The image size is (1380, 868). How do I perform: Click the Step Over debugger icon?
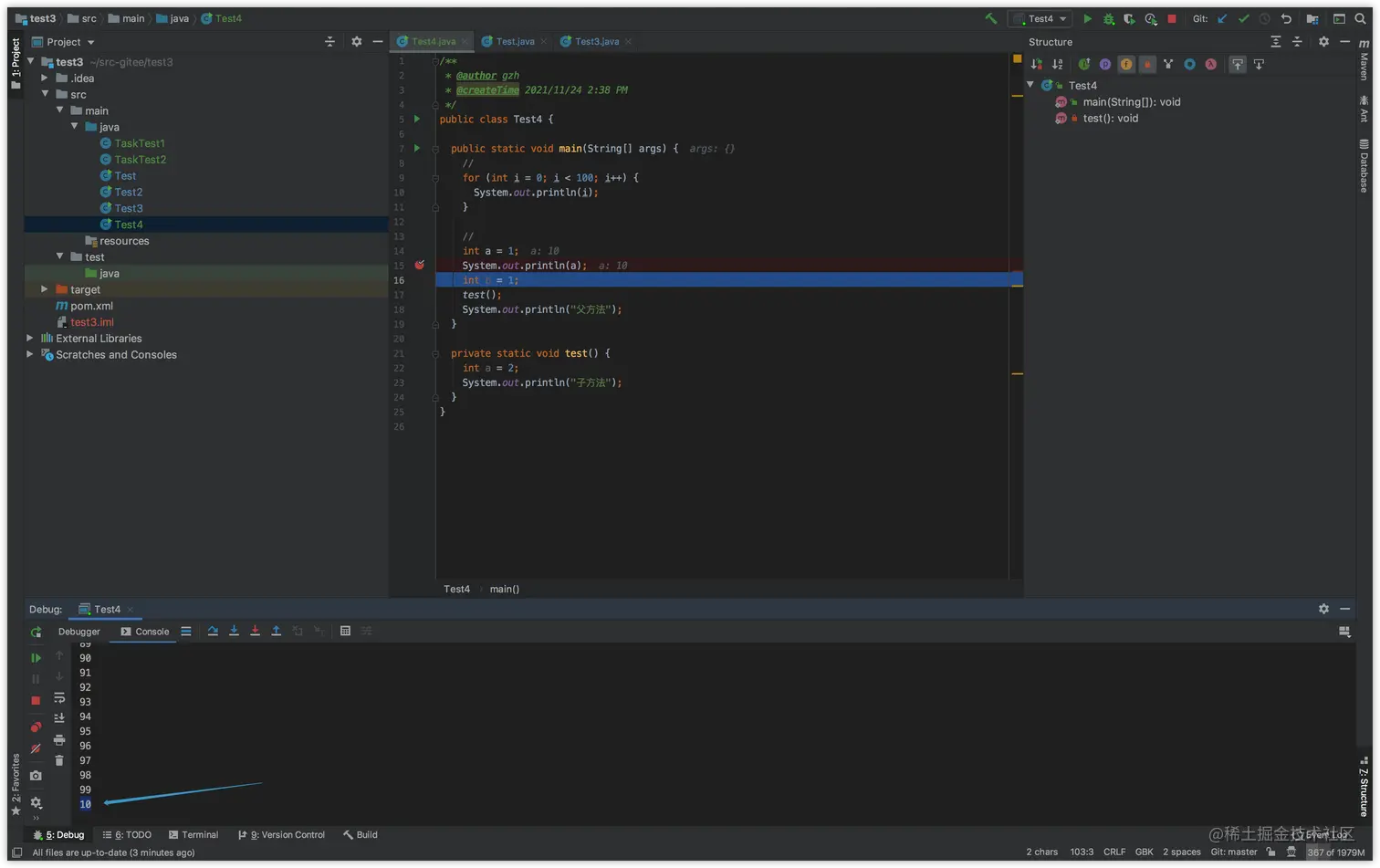(x=213, y=631)
